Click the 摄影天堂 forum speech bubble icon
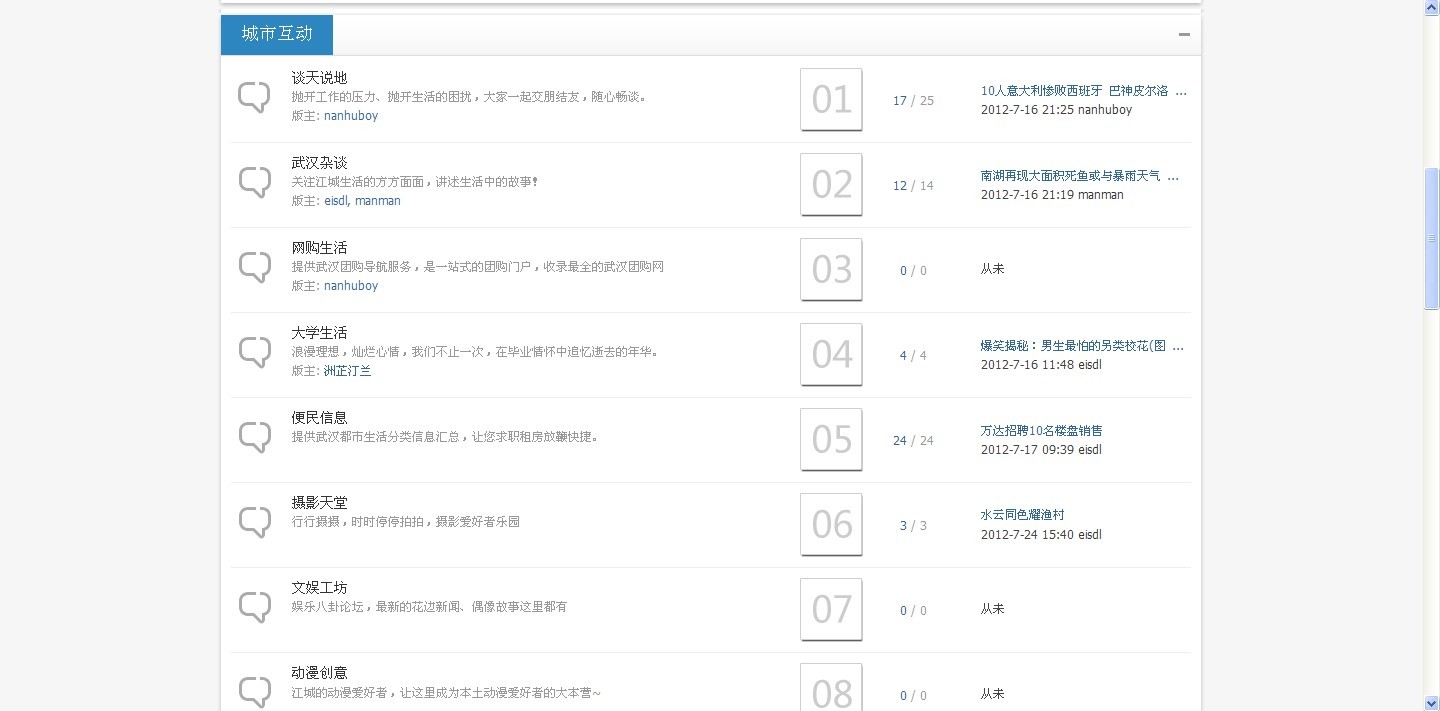 click(x=255, y=521)
